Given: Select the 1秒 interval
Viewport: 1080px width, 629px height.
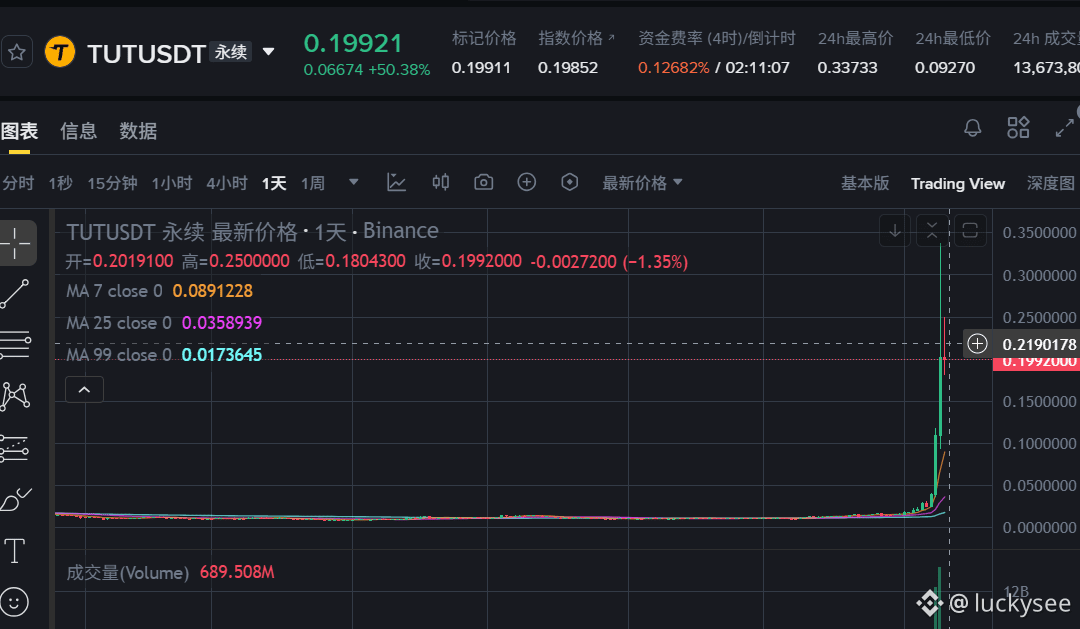Looking at the screenshot, I should pyautogui.click(x=61, y=183).
